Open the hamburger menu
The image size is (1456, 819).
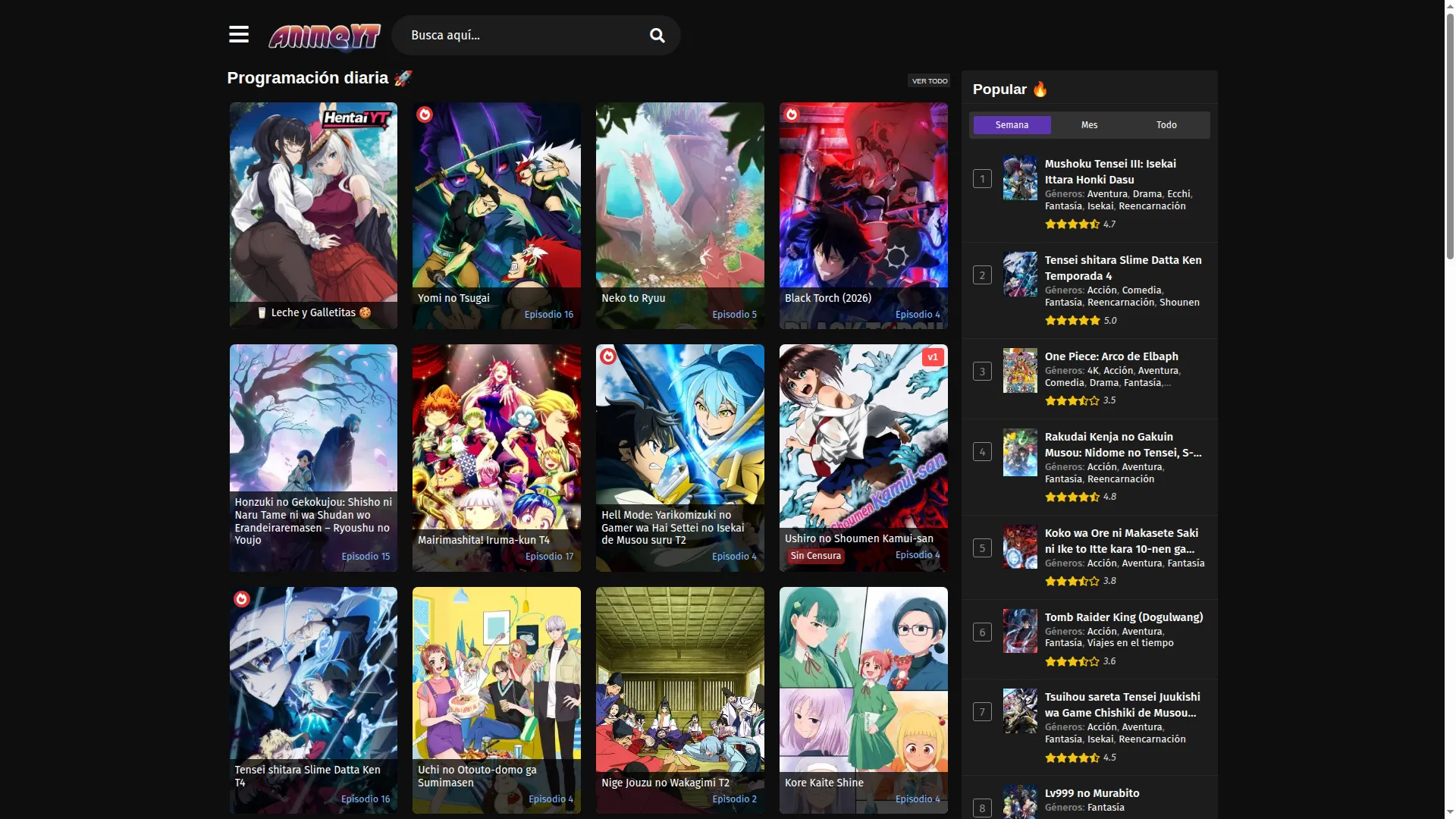238,35
